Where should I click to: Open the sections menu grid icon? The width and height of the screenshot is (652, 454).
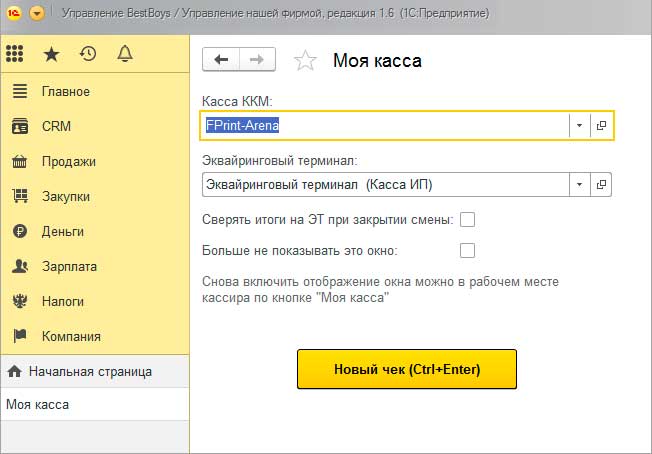(15, 54)
